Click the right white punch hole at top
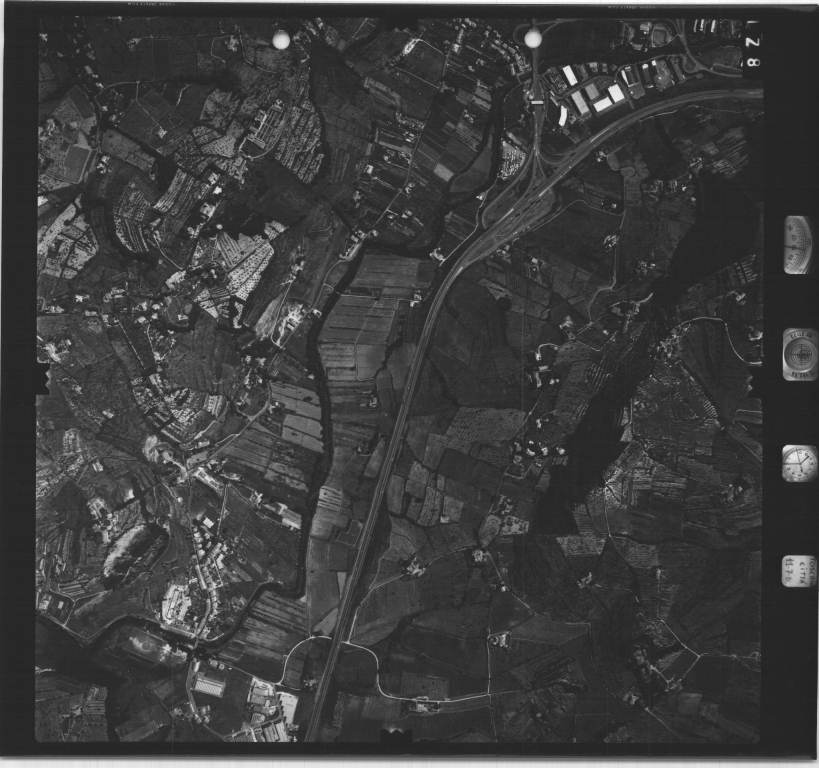The width and height of the screenshot is (819, 768). pyautogui.click(x=533, y=38)
